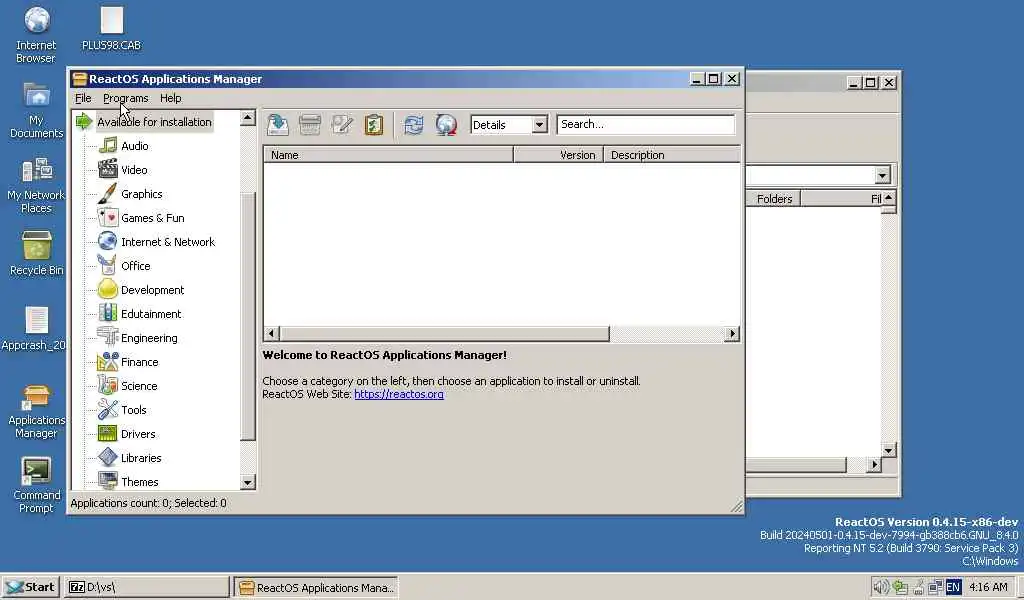Click the ReactOS Applications Manager taskbar button
This screenshot has height=600, width=1024.
[316, 587]
